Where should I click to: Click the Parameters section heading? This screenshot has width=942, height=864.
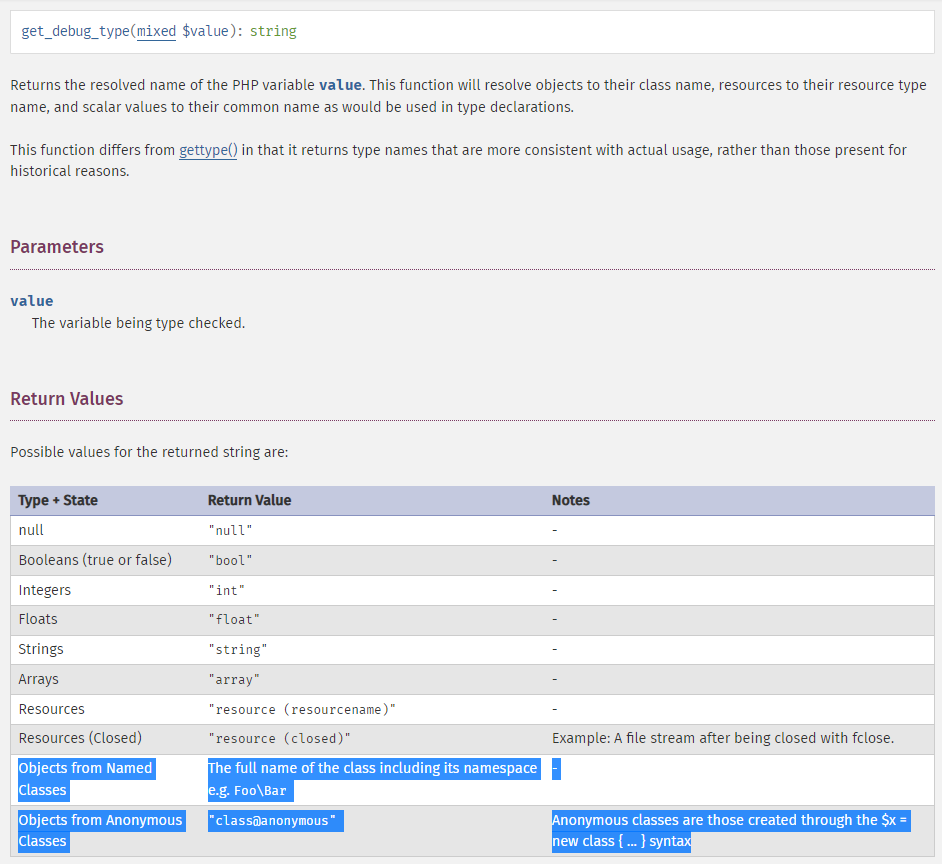point(57,247)
